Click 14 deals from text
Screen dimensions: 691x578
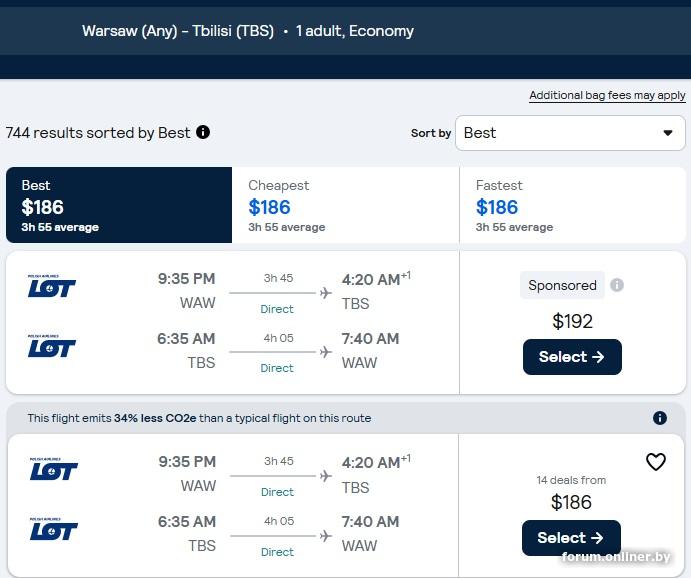click(x=571, y=480)
